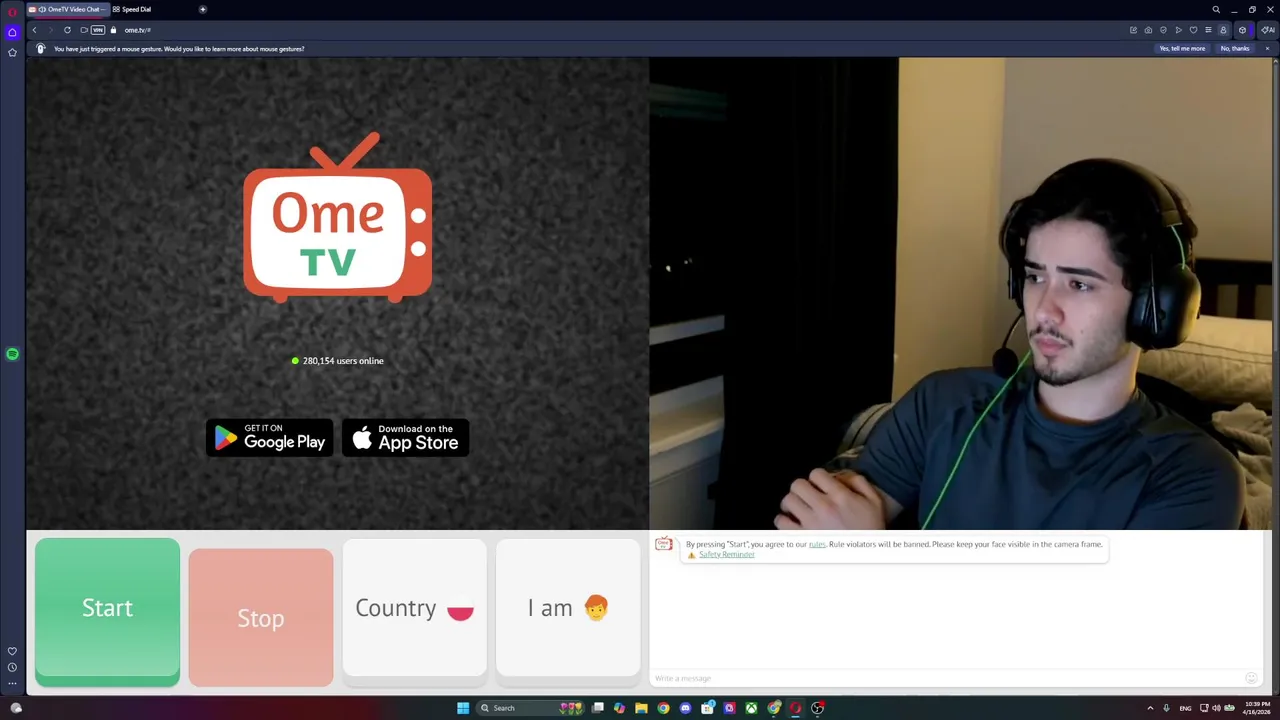Open Google Chrome from the taskbar
This screenshot has height=720, width=1280.
[663, 708]
